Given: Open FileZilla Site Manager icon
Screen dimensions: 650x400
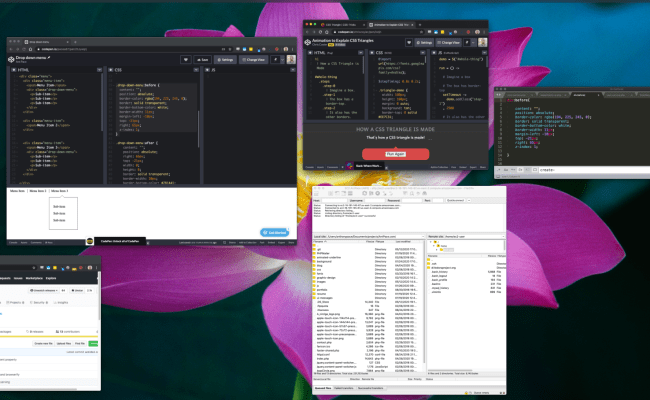Looking at the screenshot, I should point(317,193).
